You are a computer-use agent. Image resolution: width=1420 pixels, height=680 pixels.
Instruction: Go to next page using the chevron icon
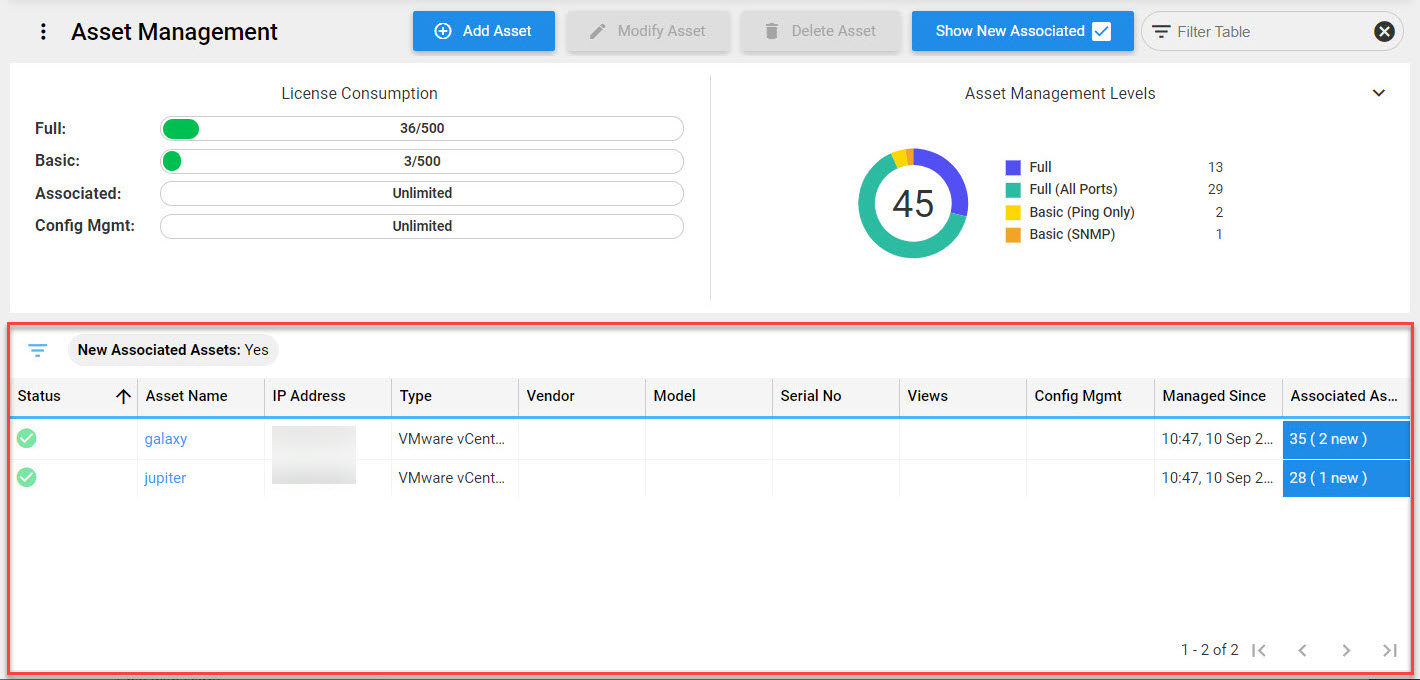click(x=1346, y=650)
